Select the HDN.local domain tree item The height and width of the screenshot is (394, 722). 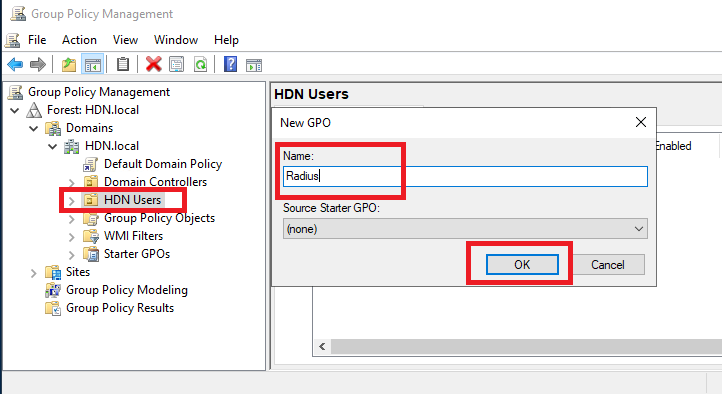pyautogui.click(x=112, y=146)
